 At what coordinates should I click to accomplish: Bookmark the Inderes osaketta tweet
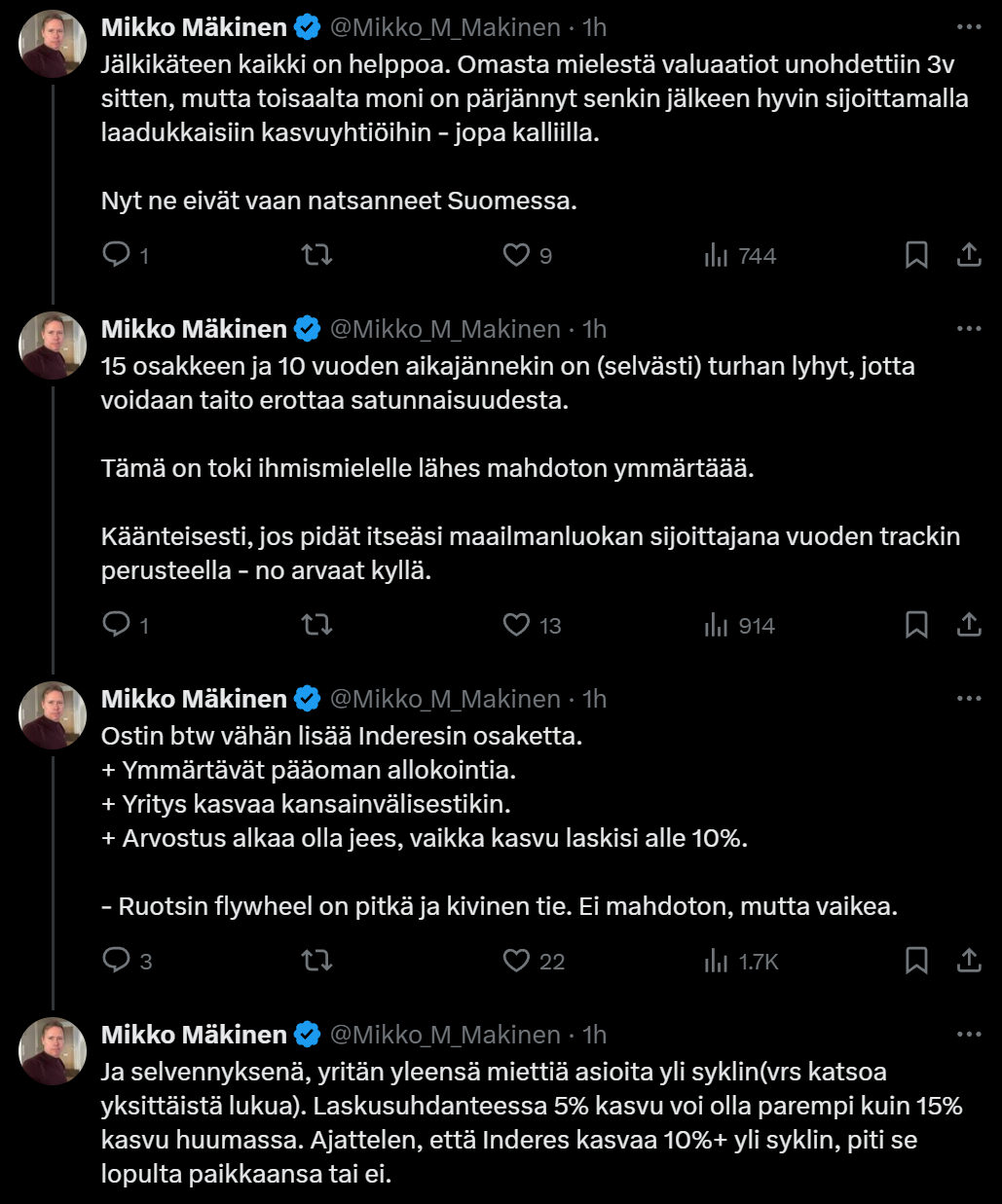coord(916,961)
